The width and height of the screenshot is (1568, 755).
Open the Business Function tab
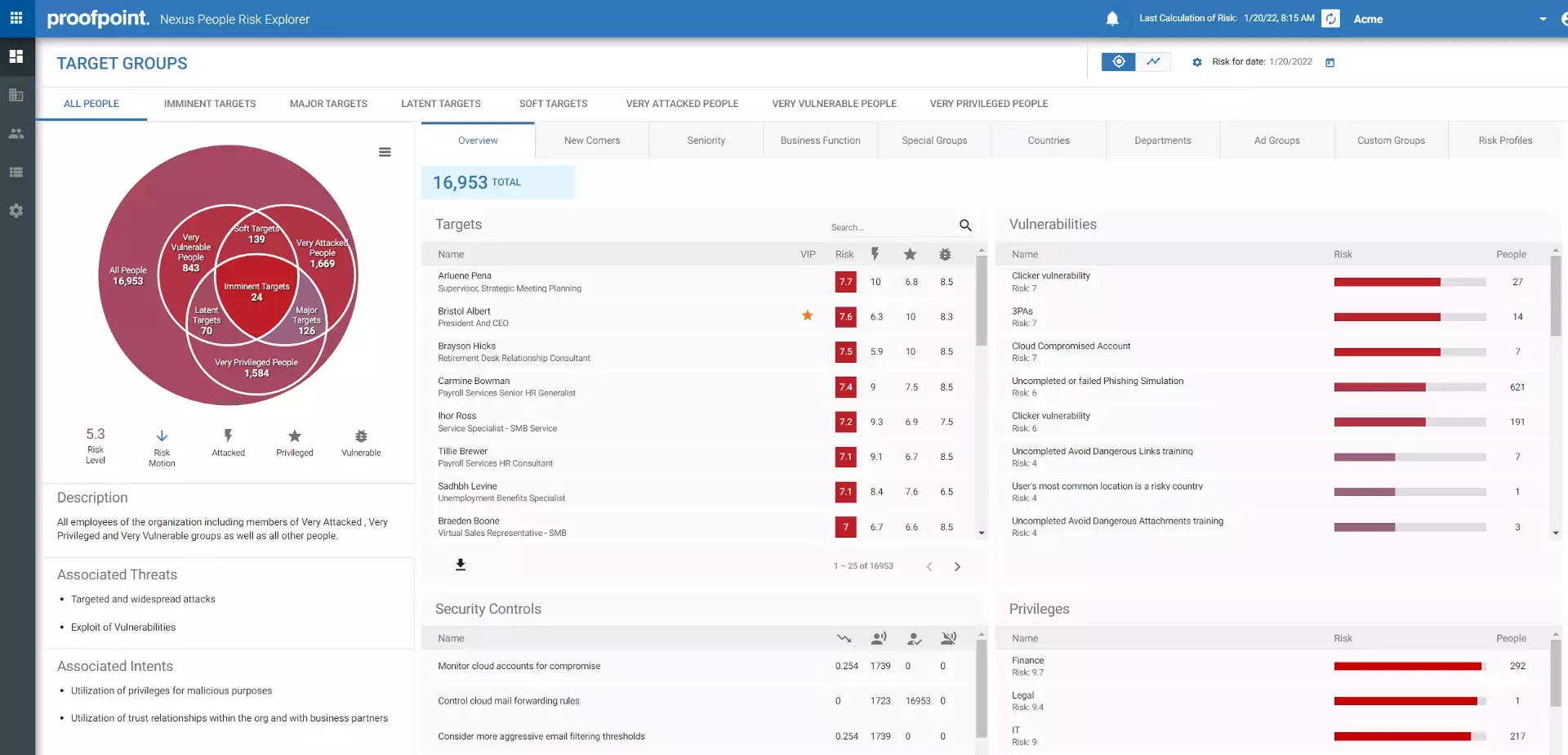pyautogui.click(x=821, y=141)
